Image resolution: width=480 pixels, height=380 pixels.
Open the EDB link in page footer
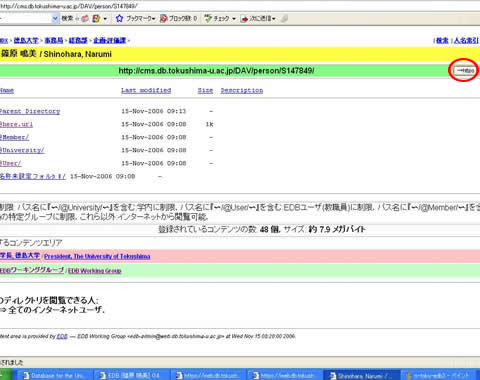pos(62,336)
